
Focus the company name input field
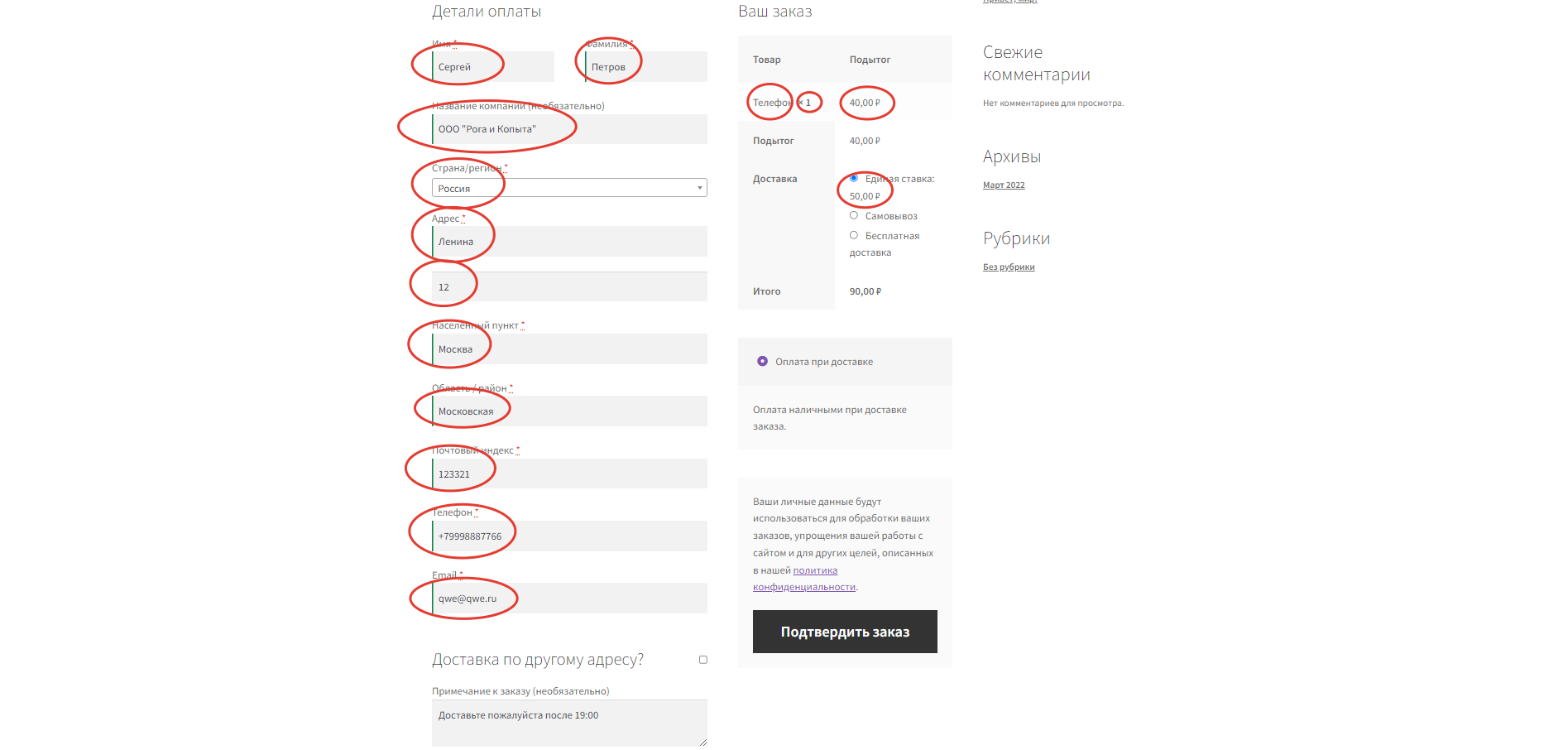[569, 129]
